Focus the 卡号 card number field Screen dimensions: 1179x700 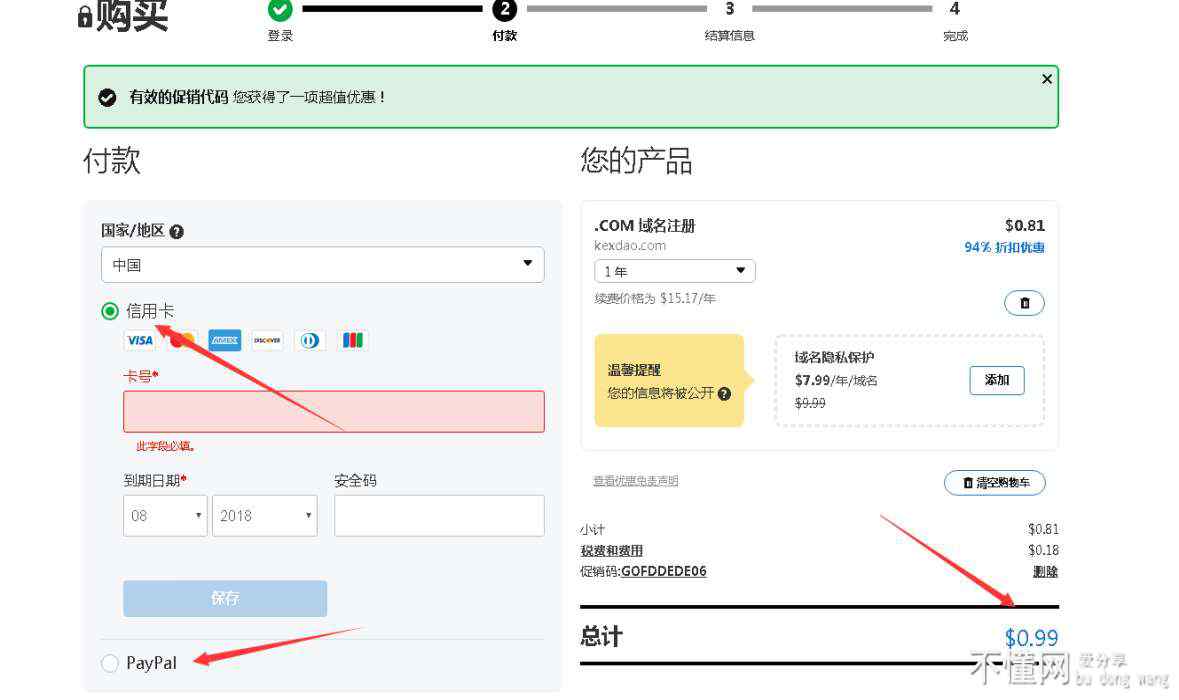pos(334,411)
